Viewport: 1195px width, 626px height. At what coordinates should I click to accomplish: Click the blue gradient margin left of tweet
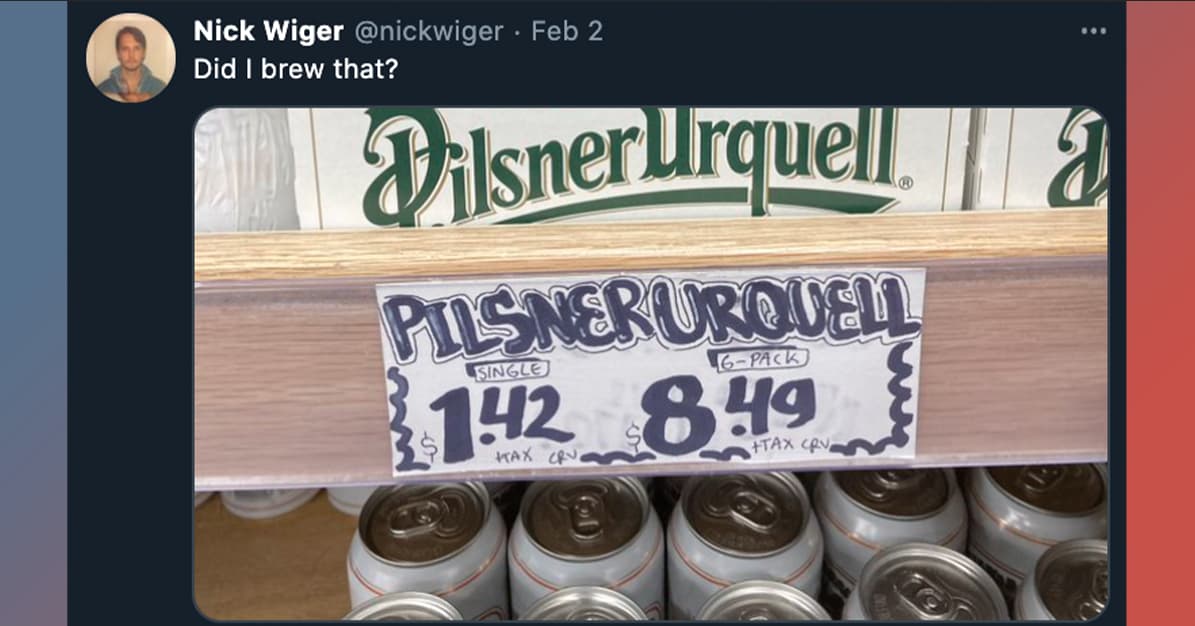coord(34,313)
